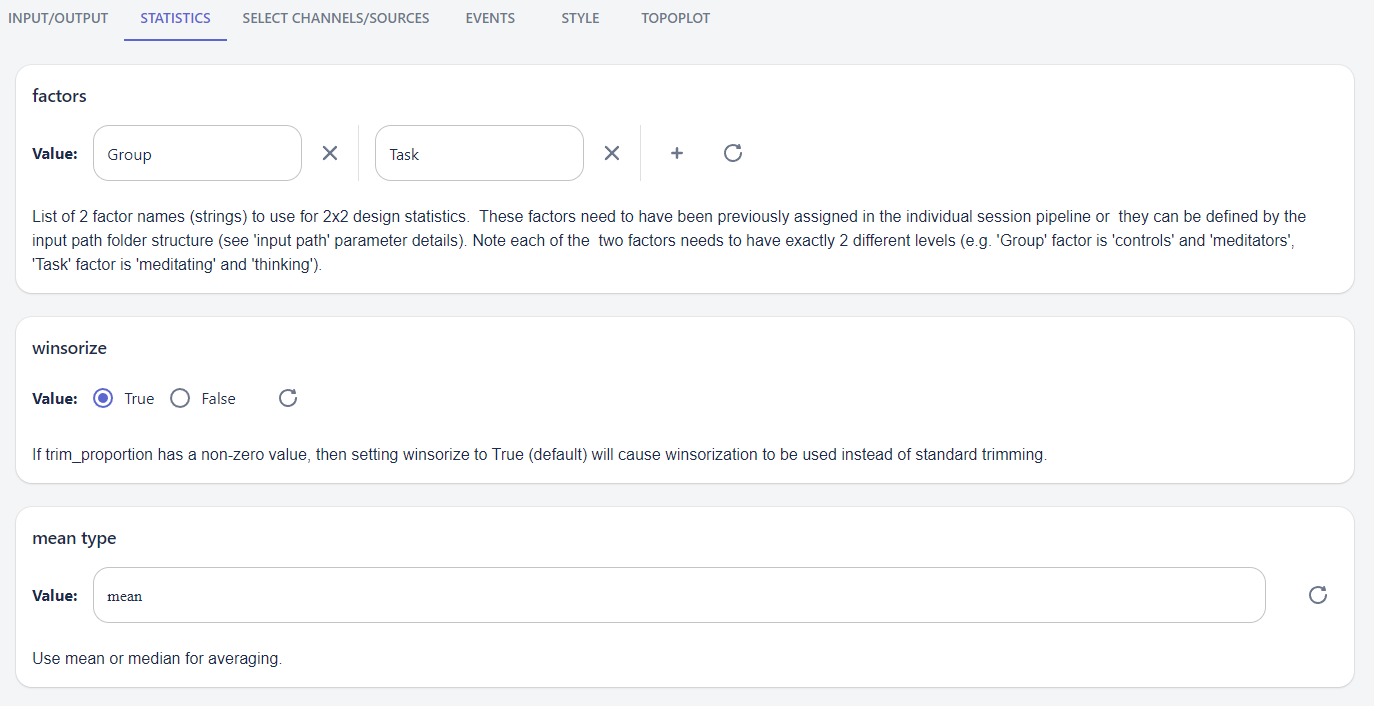Reset the factors parameter to default

(733, 153)
